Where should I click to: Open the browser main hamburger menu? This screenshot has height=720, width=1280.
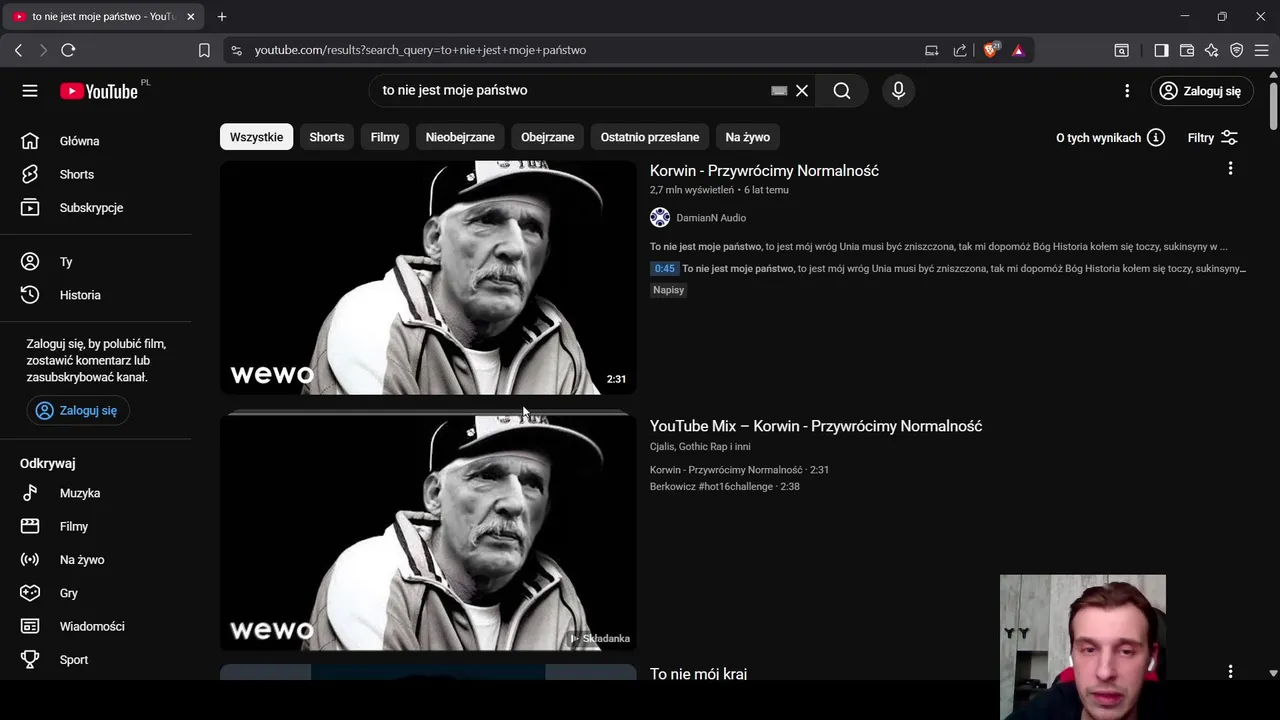tap(1261, 50)
